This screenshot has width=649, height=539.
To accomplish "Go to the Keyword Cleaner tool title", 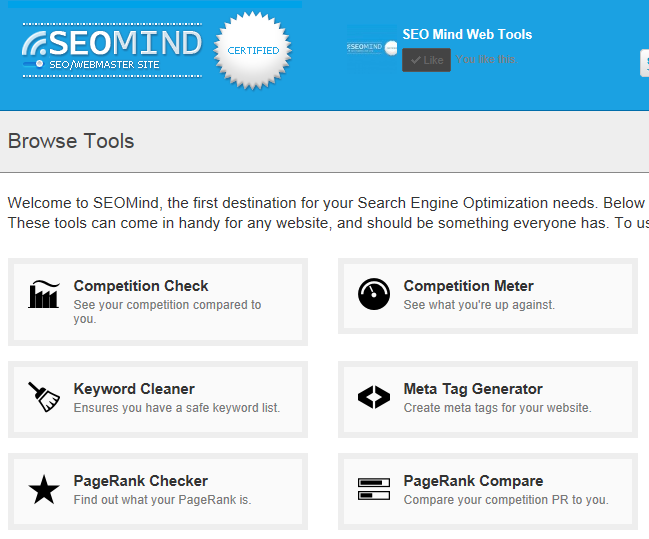I will click(x=134, y=389).
